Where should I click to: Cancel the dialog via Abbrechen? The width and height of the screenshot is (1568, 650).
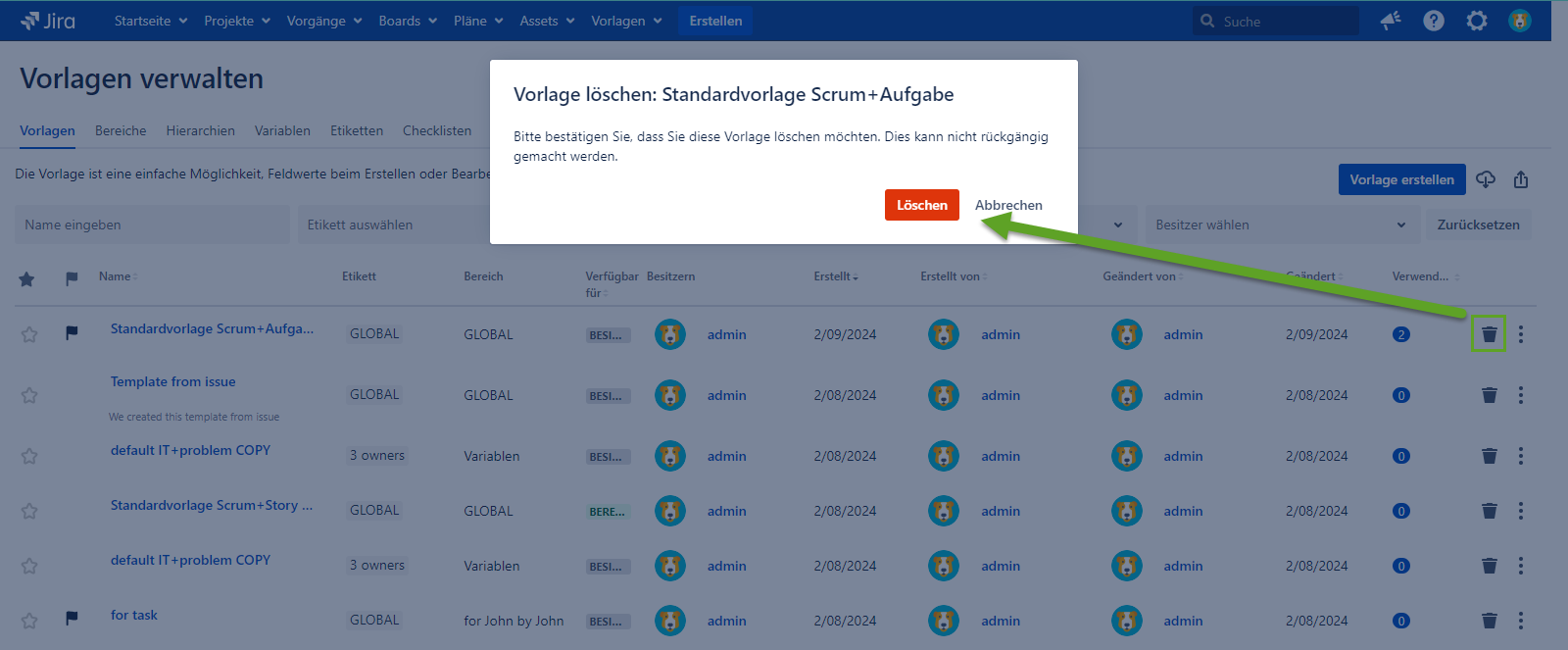pos(1008,205)
